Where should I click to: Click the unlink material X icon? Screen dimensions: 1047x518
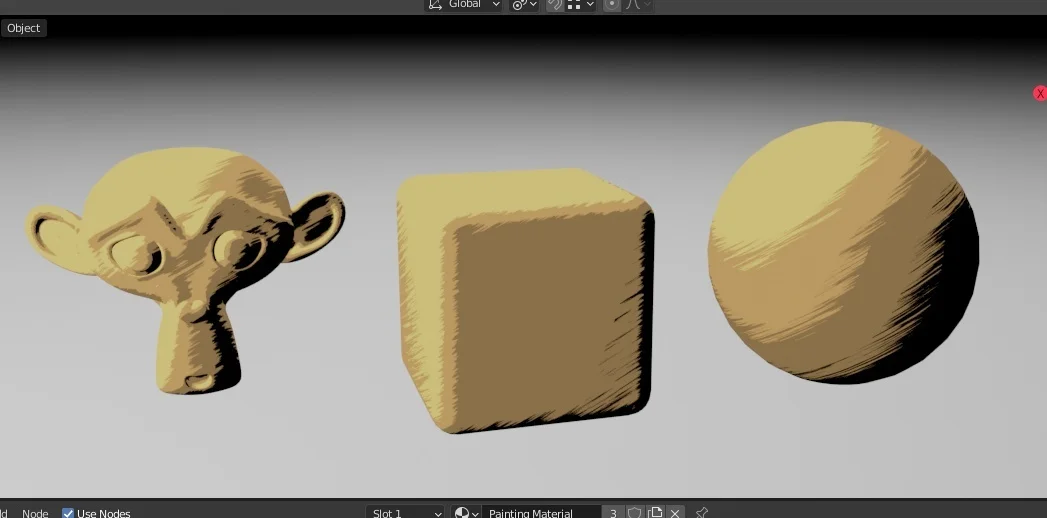coord(674,513)
